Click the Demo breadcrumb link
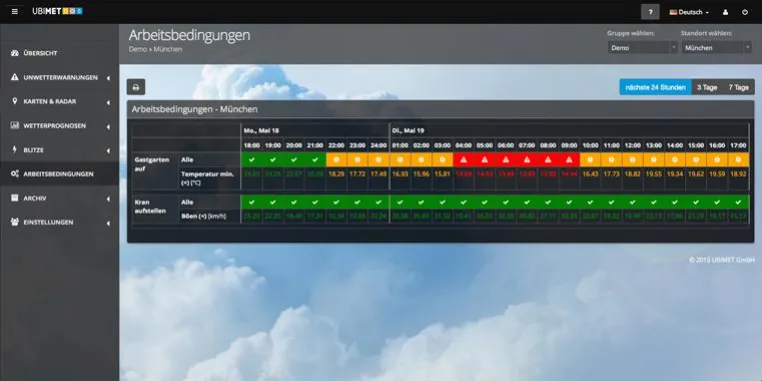The width and height of the screenshot is (762, 381). [x=137, y=50]
